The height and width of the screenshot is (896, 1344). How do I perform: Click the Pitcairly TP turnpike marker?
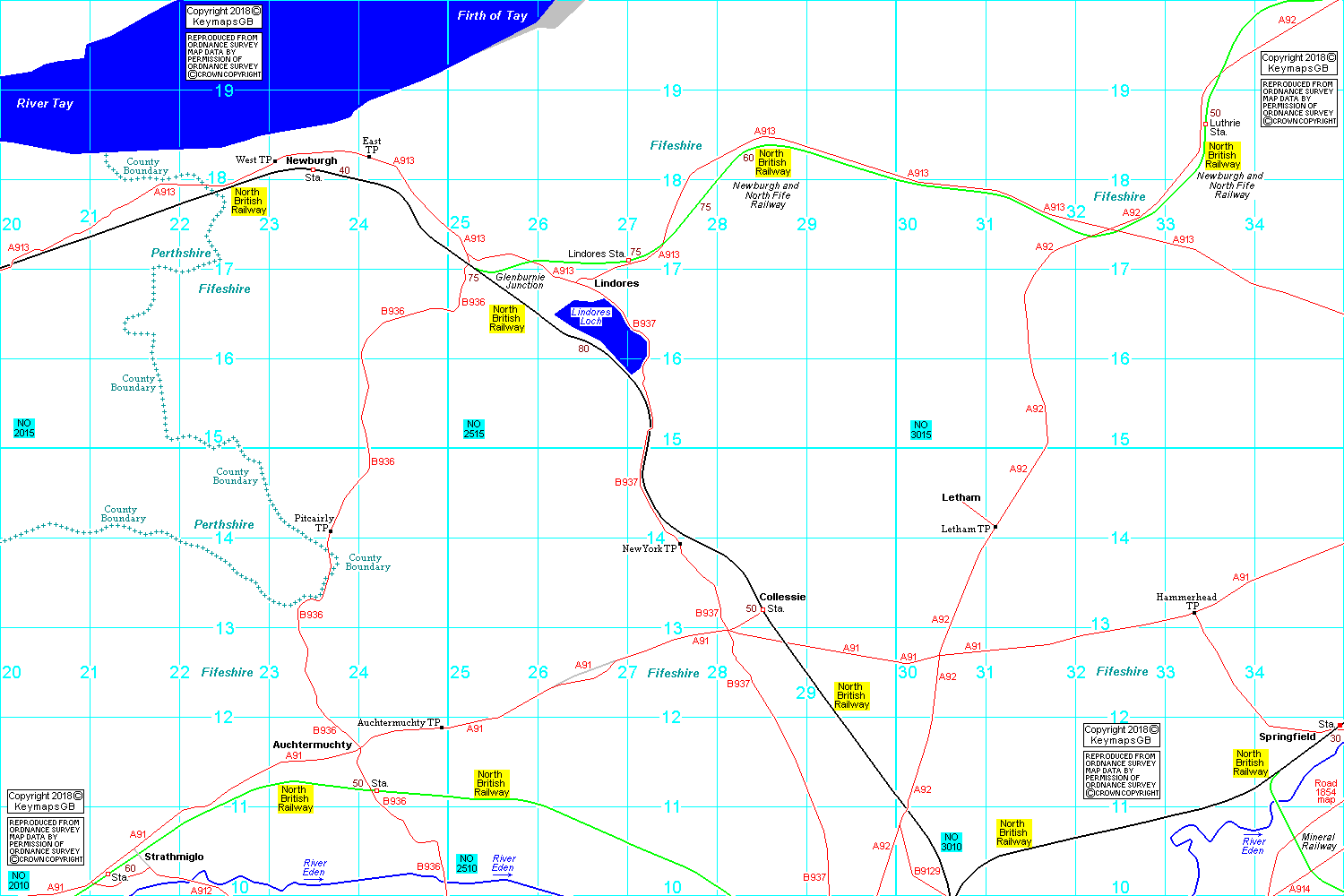click(x=331, y=531)
